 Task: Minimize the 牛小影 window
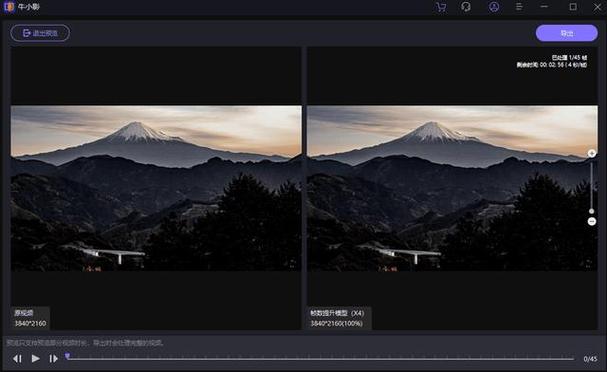pos(544,7)
